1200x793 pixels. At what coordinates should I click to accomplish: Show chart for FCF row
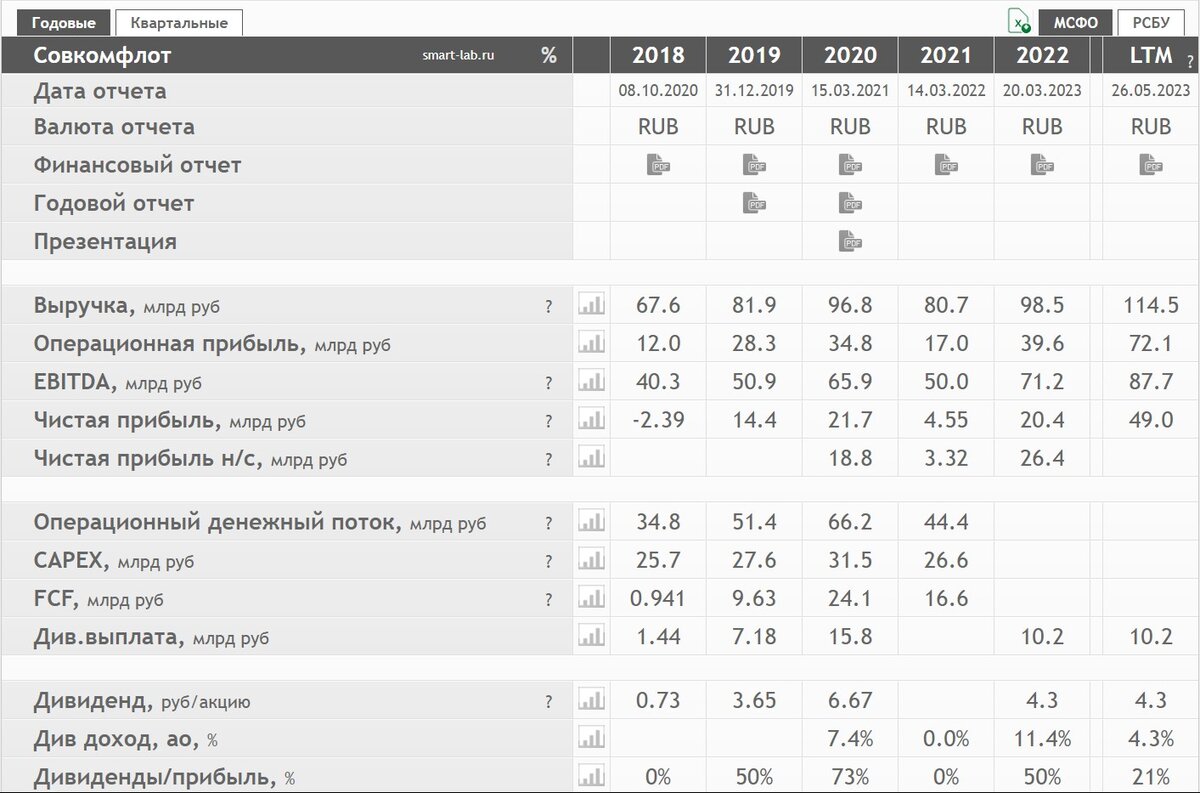point(592,598)
